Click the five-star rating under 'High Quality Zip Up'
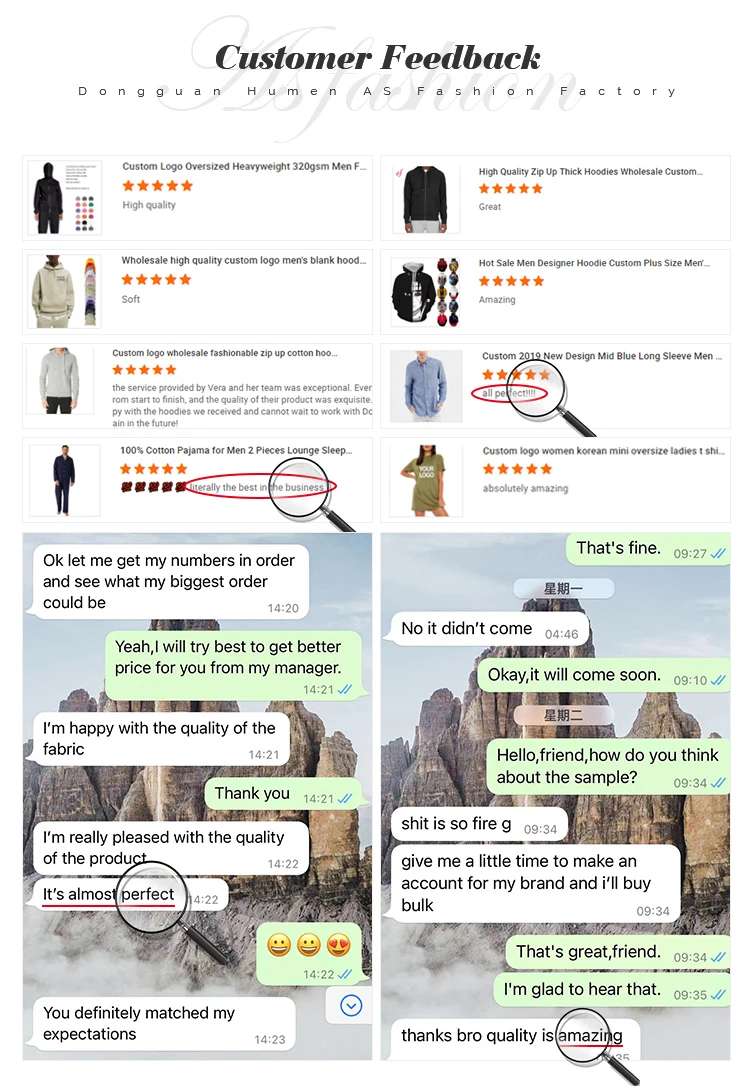 click(x=510, y=189)
